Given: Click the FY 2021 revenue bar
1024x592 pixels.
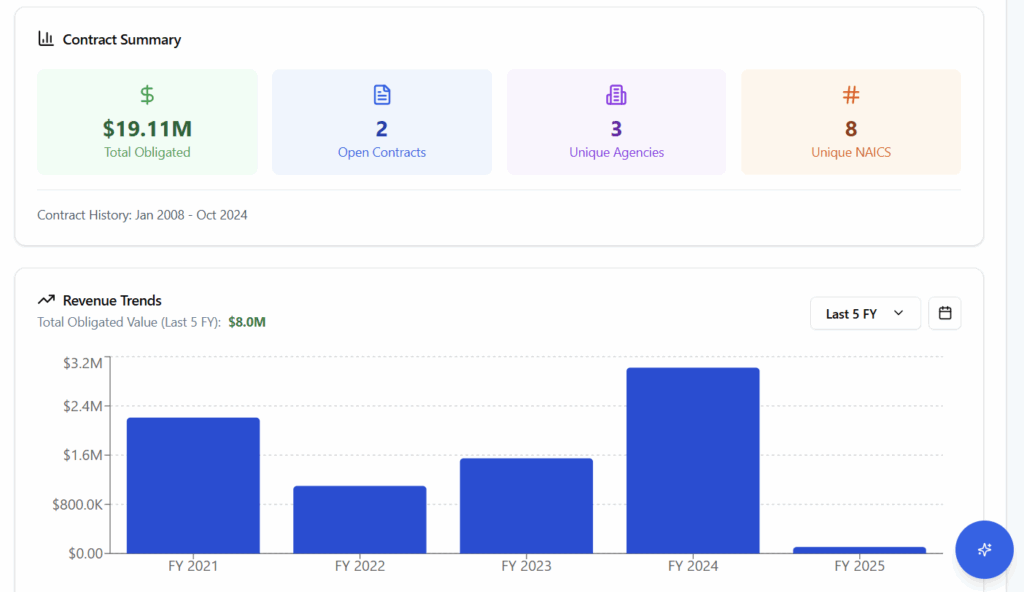Looking at the screenshot, I should pyautogui.click(x=193, y=485).
